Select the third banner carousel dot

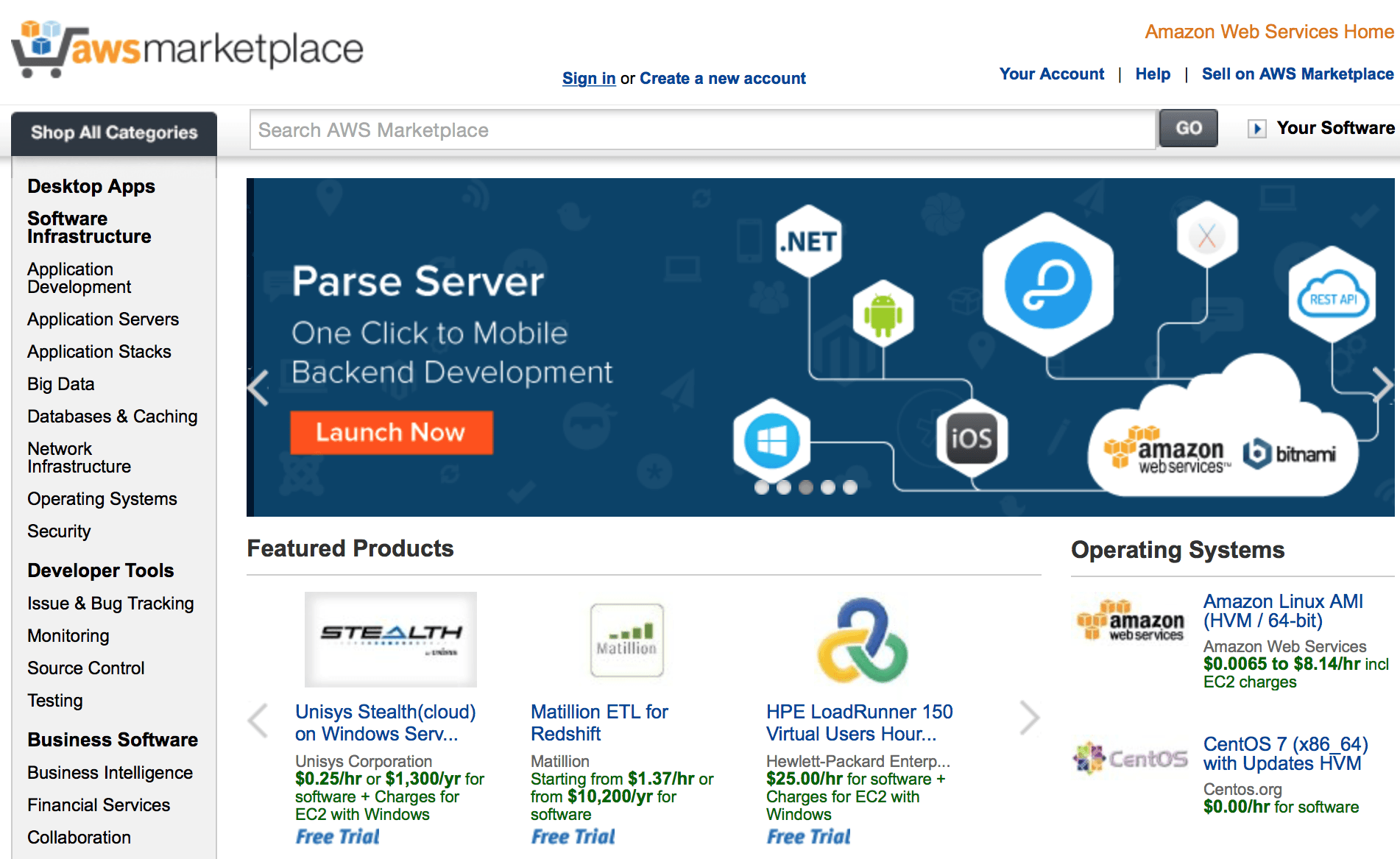[x=806, y=487]
